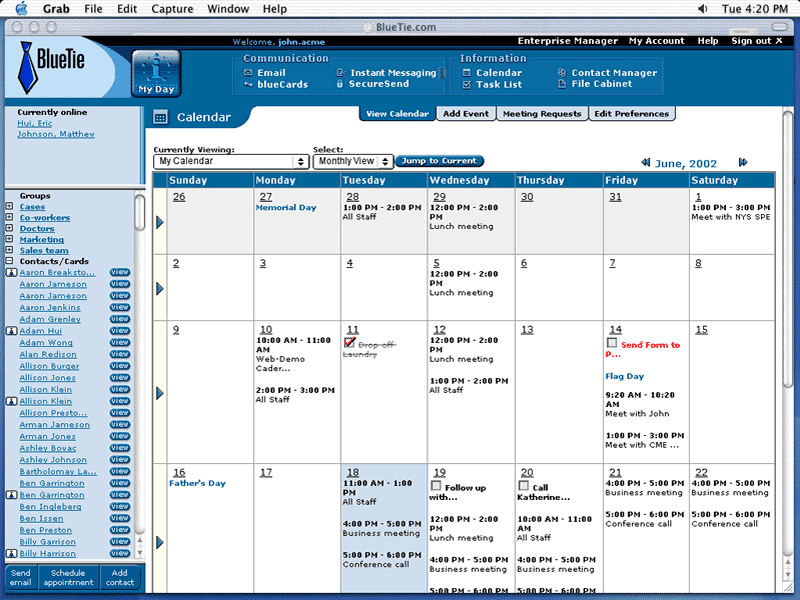The width and height of the screenshot is (800, 600).
Task: Click the week arrow for the Sunday 16 row
Action: pyautogui.click(x=160, y=542)
